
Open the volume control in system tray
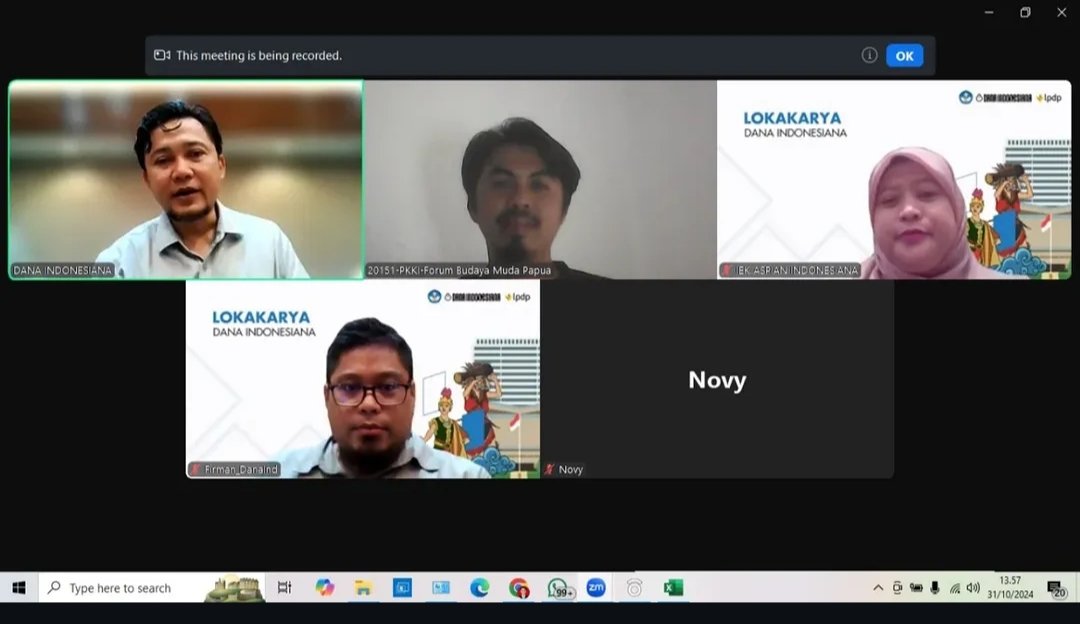pos(973,588)
